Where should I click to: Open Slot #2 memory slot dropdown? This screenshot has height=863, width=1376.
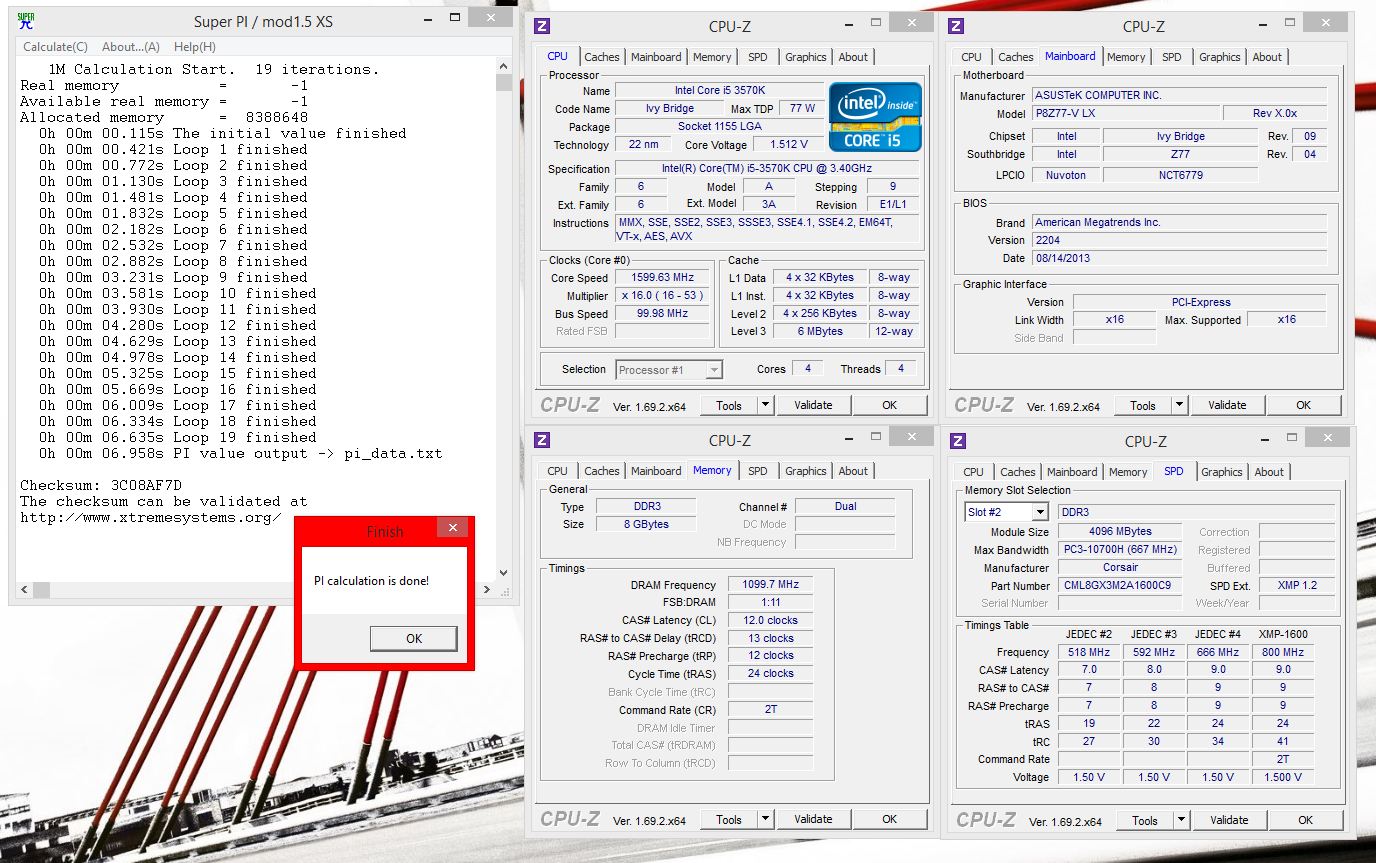[1006, 512]
